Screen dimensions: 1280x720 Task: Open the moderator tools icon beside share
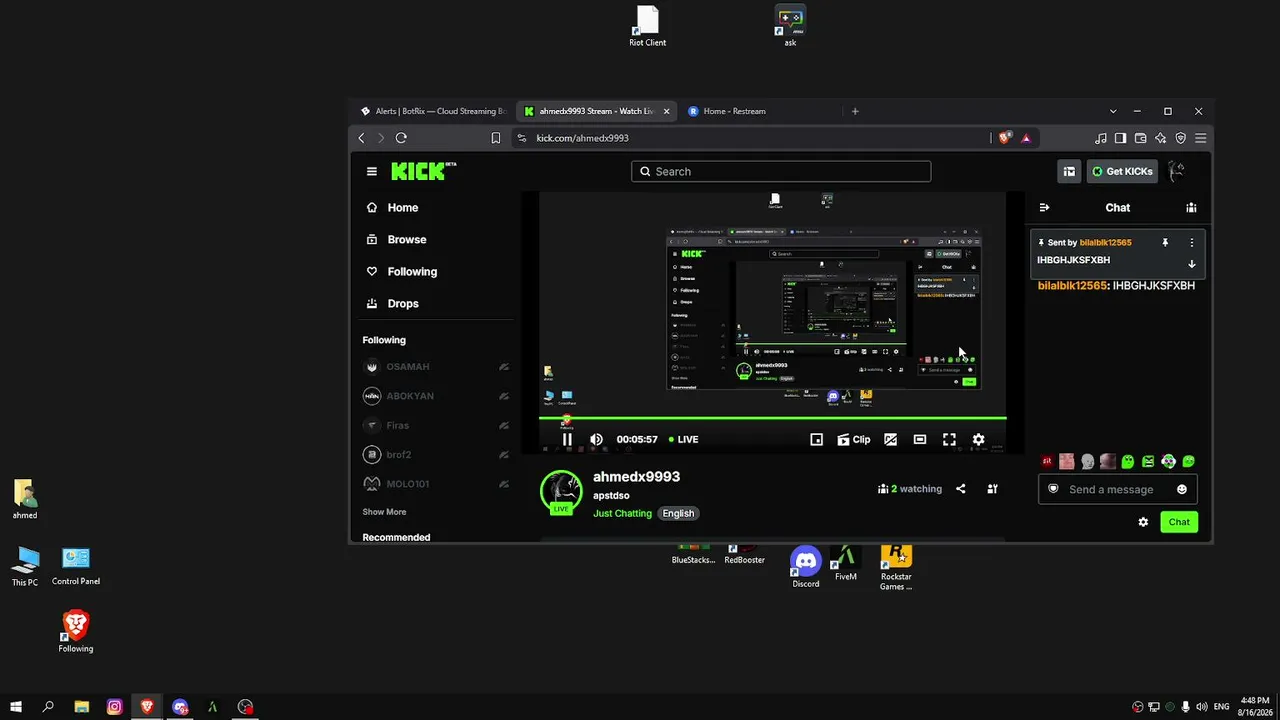coord(992,489)
